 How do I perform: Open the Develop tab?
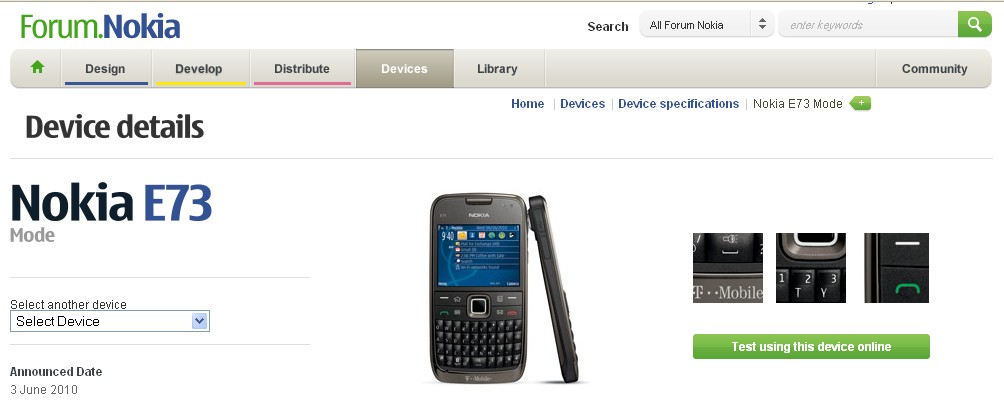tap(198, 69)
